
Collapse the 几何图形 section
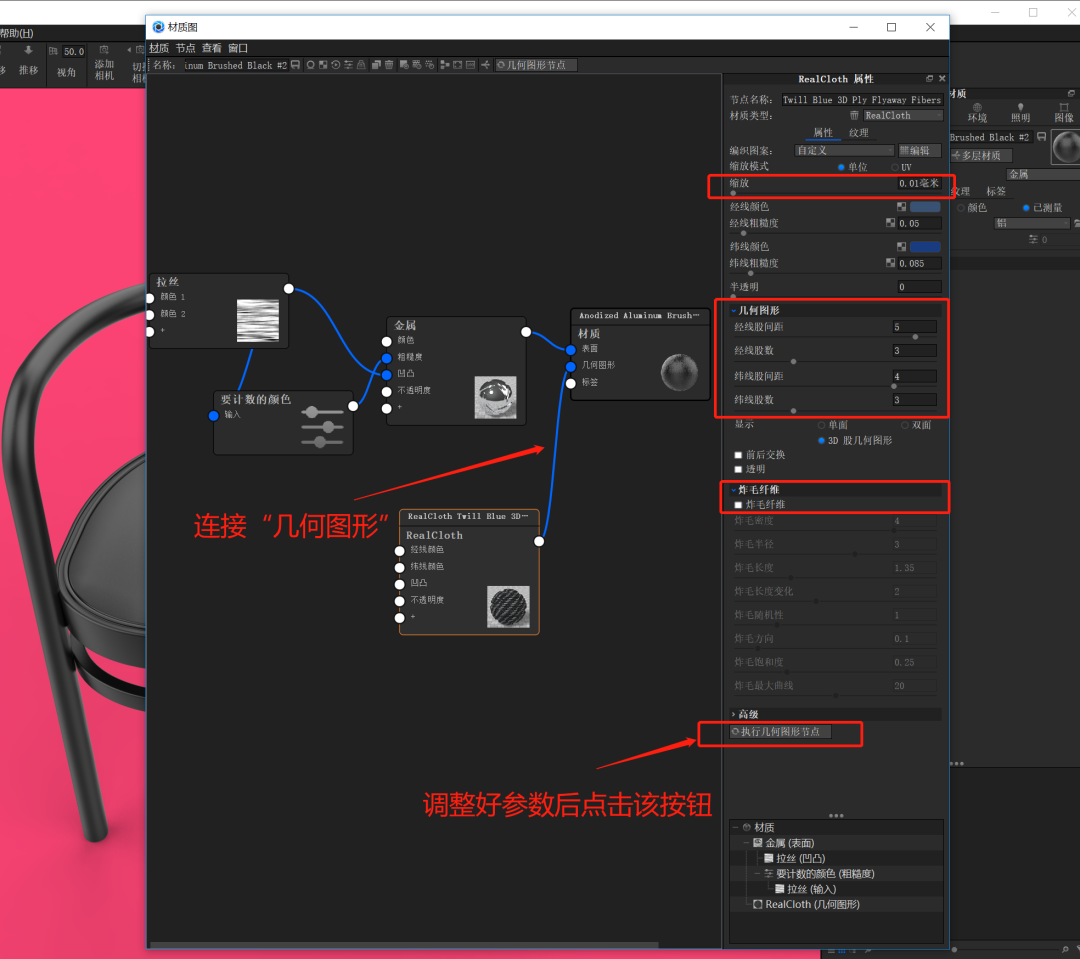coord(734,311)
